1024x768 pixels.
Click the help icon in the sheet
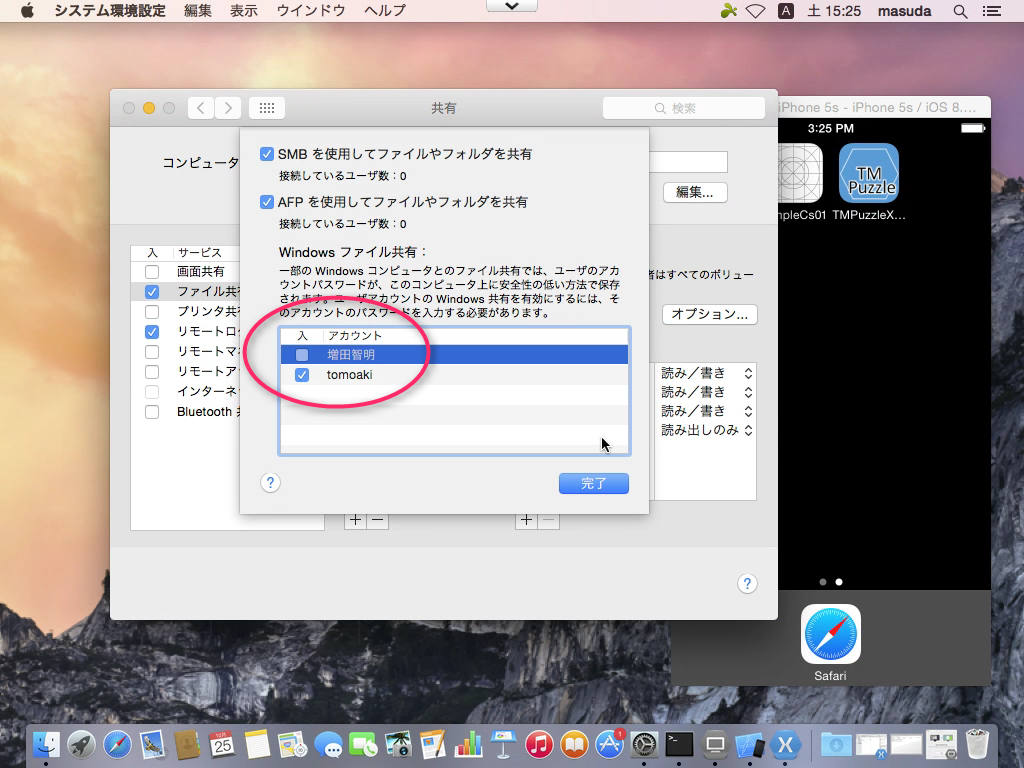270,483
